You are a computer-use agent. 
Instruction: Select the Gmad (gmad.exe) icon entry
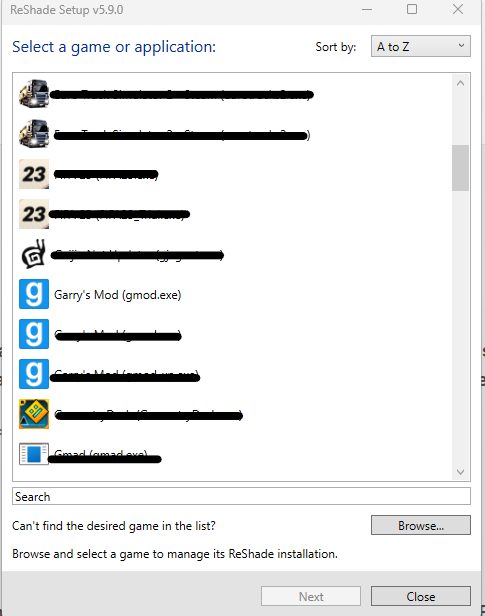[34, 454]
